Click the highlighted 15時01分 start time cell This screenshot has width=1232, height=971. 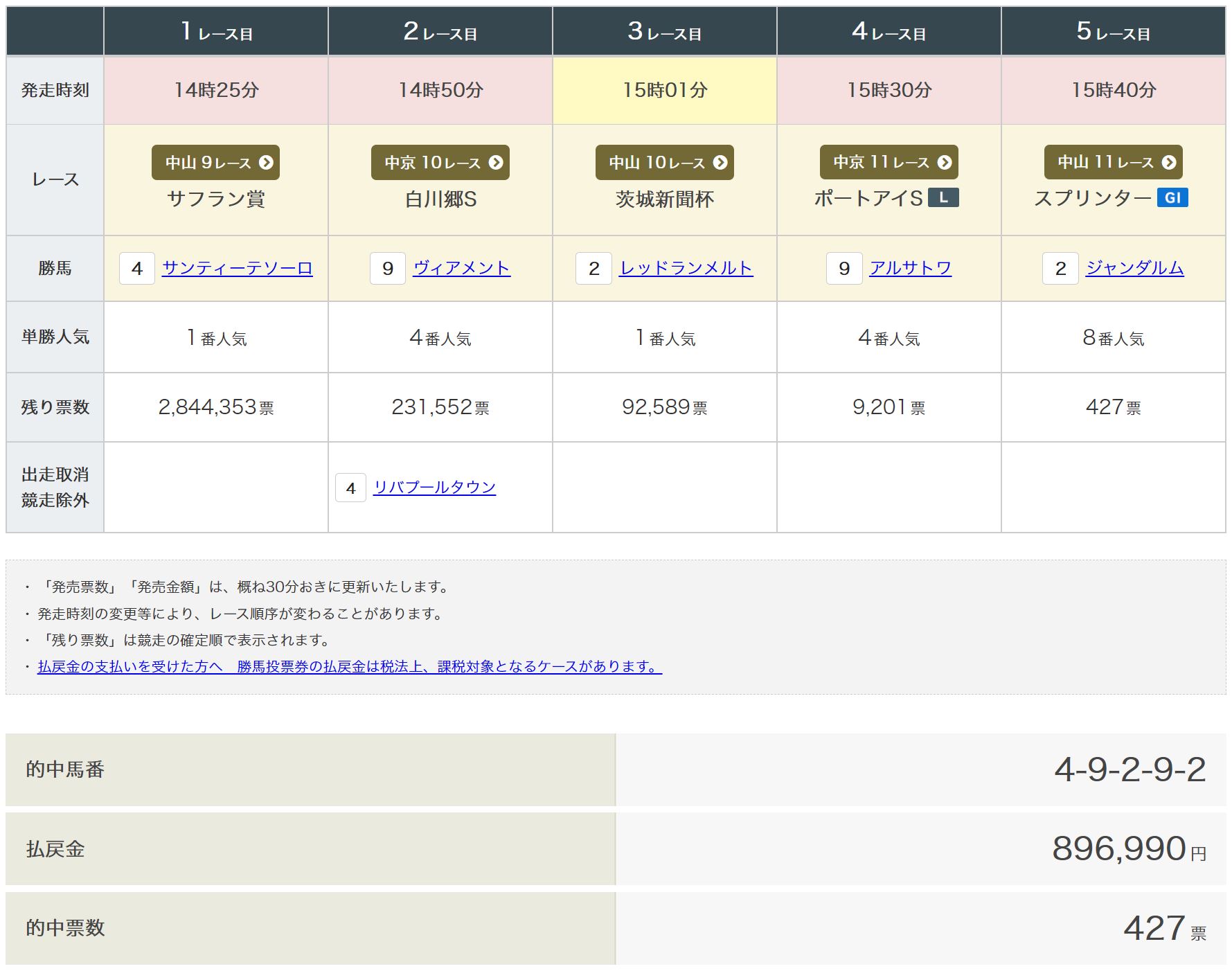tap(664, 90)
